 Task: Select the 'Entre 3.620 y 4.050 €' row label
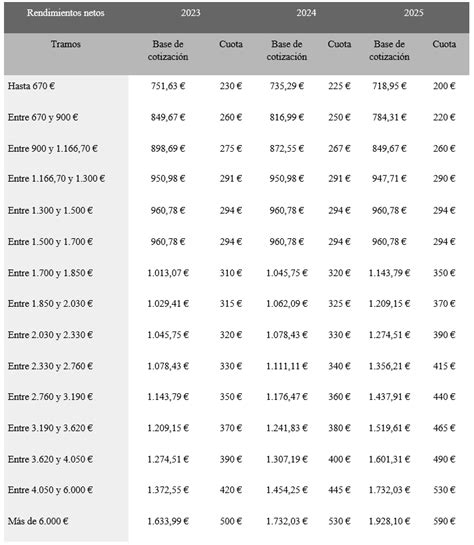(x=50, y=459)
